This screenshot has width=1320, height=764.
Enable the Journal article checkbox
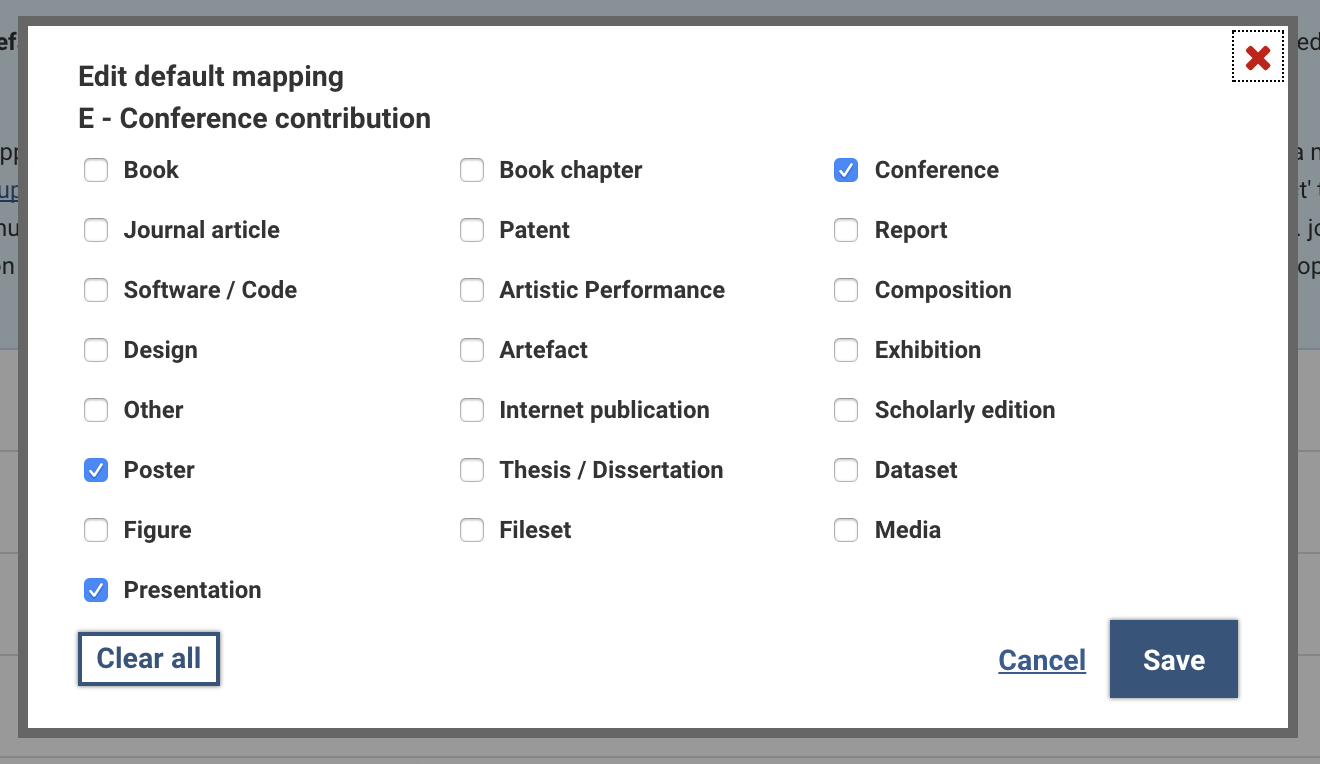[96, 230]
